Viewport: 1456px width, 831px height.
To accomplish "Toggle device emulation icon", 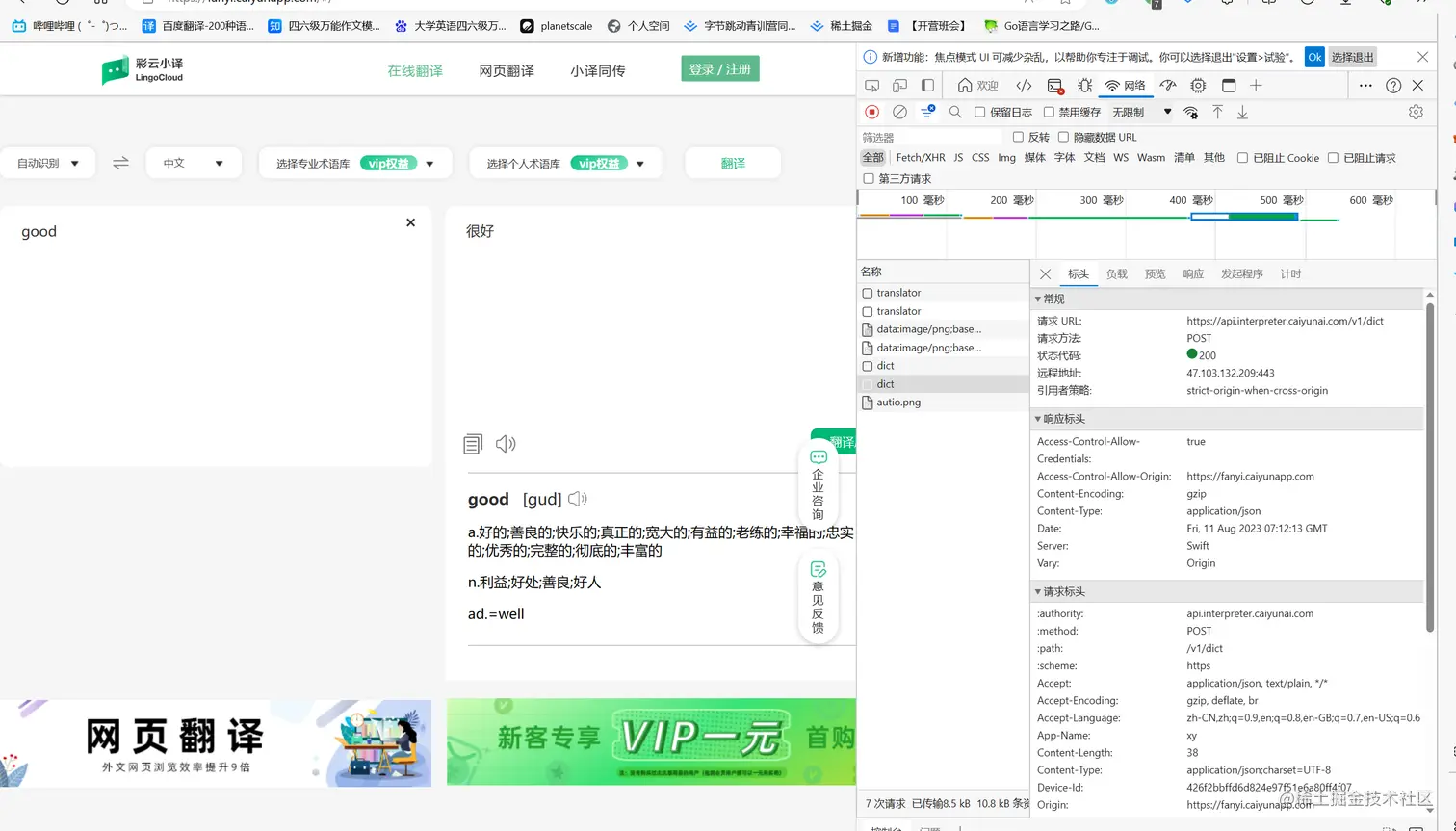I will pyautogui.click(x=899, y=85).
